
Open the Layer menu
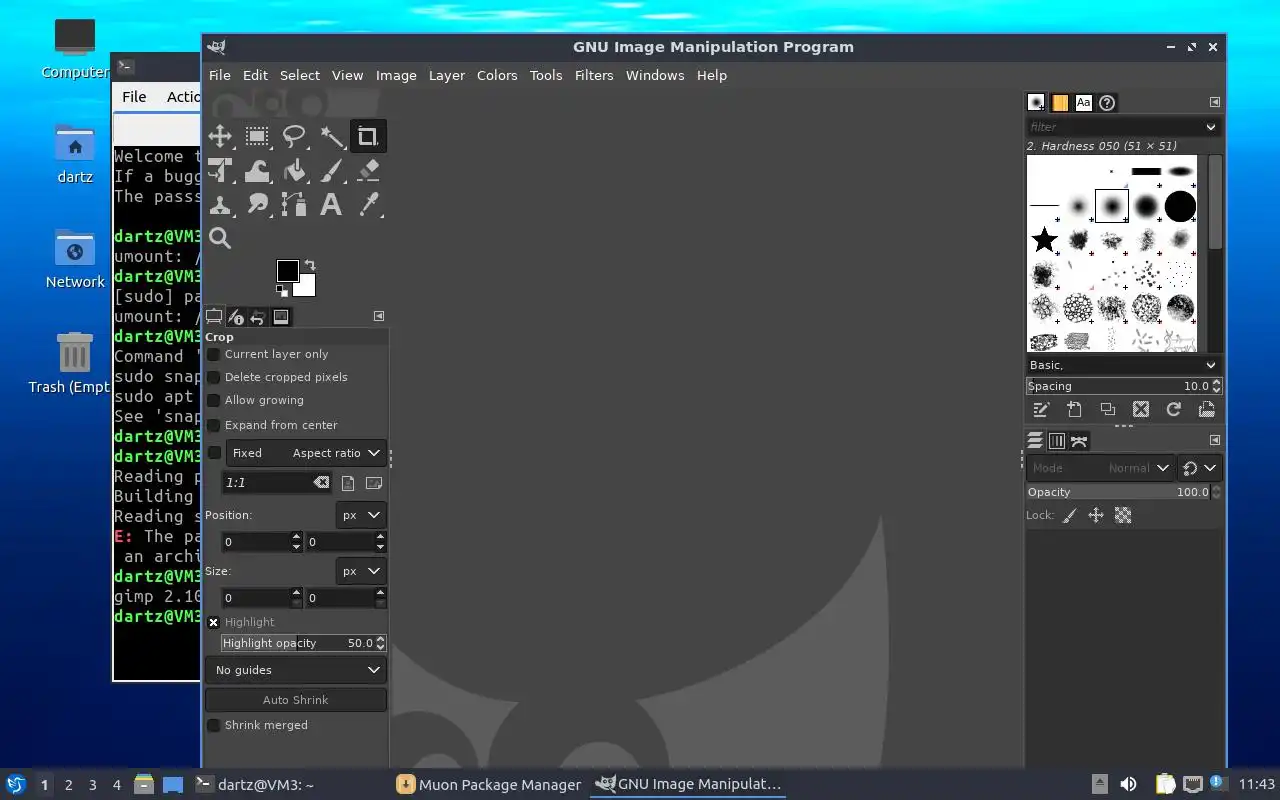click(447, 75)
